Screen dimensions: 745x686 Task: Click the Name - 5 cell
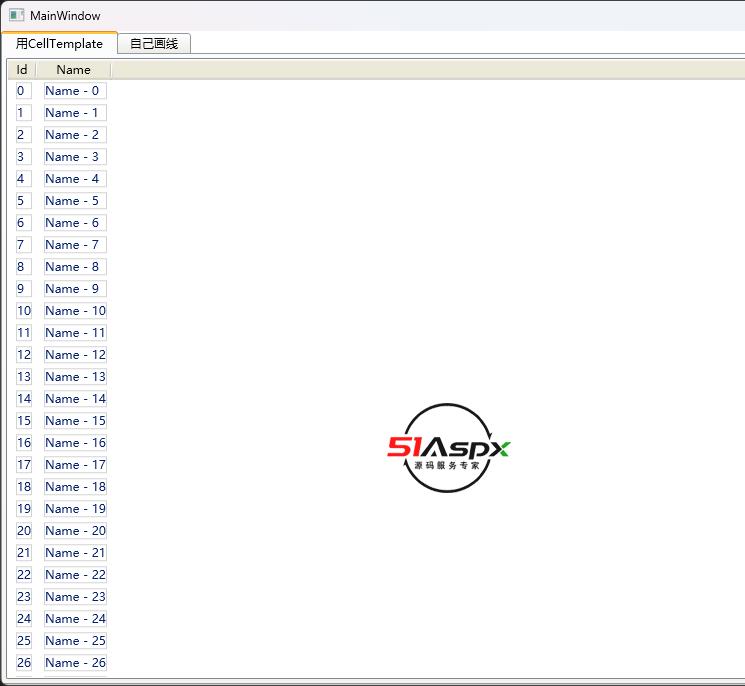74,201
